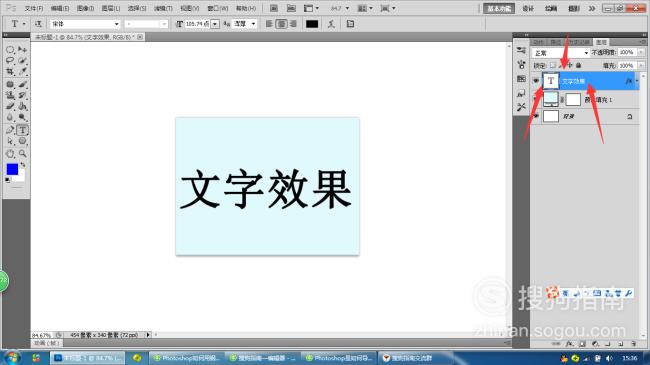
Task: Select the History Brush tool
Action: (x=22, y=95)
